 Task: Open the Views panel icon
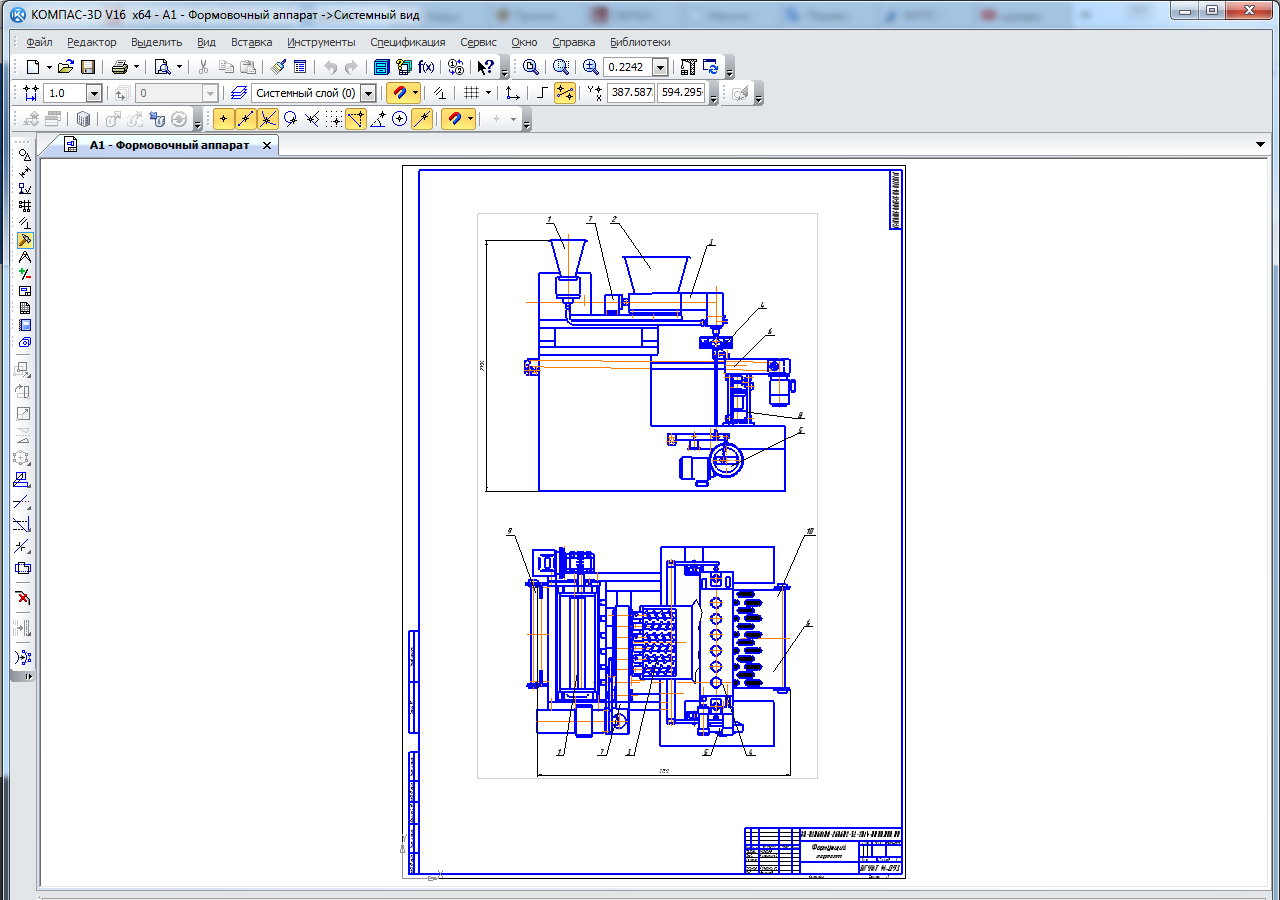tap(25, 291)
